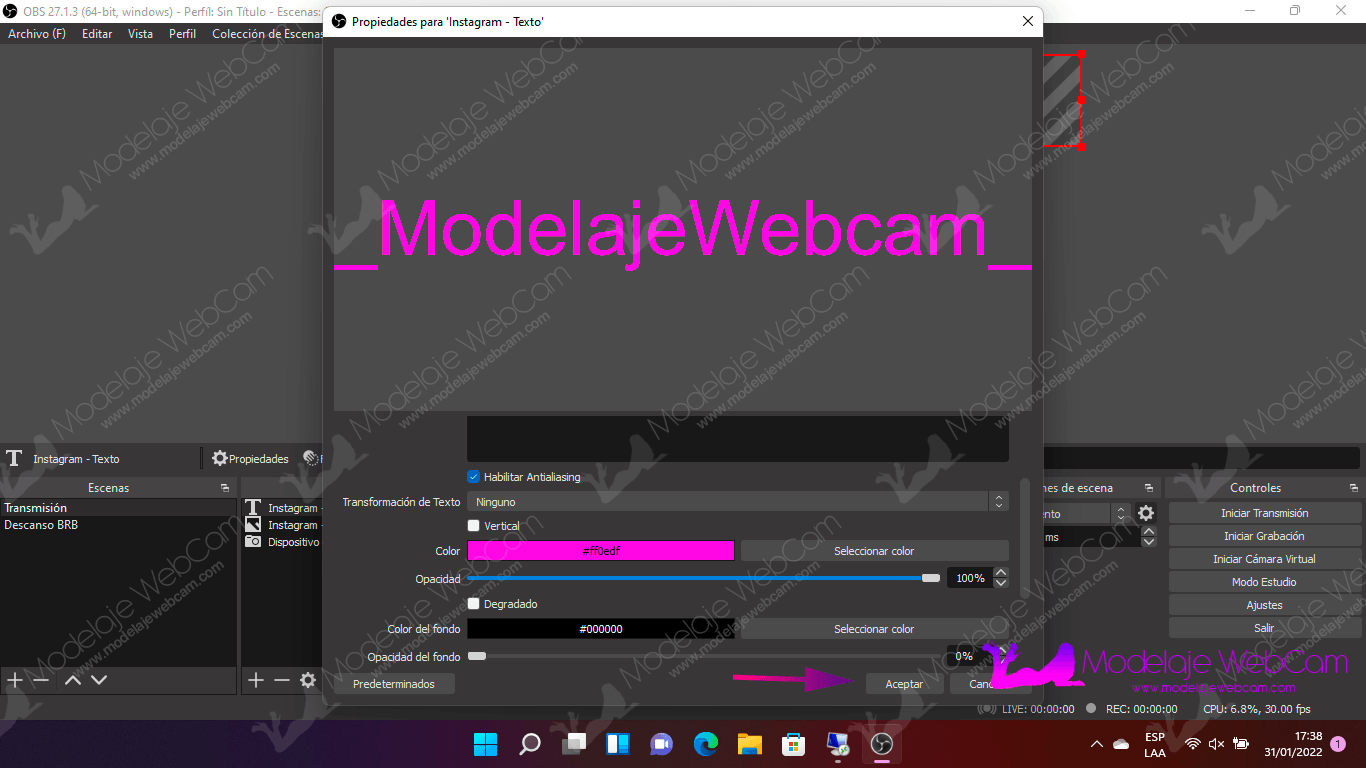Click the add source plus icon
Viewport: 1366px width, 768px height.
[x=256, y=680]
